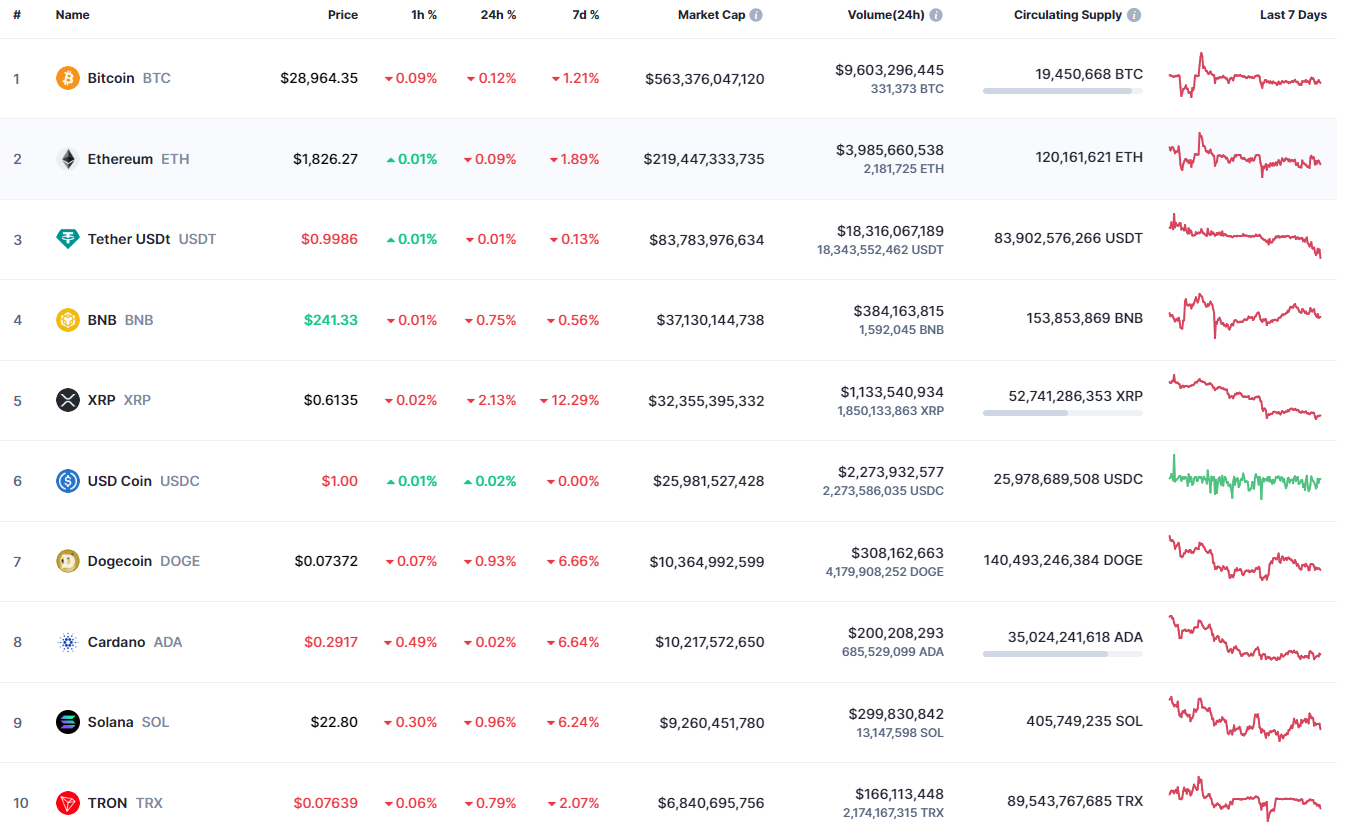
Task: Click the Cardano ADA coin logo
Action: click(x=66, y=641)
